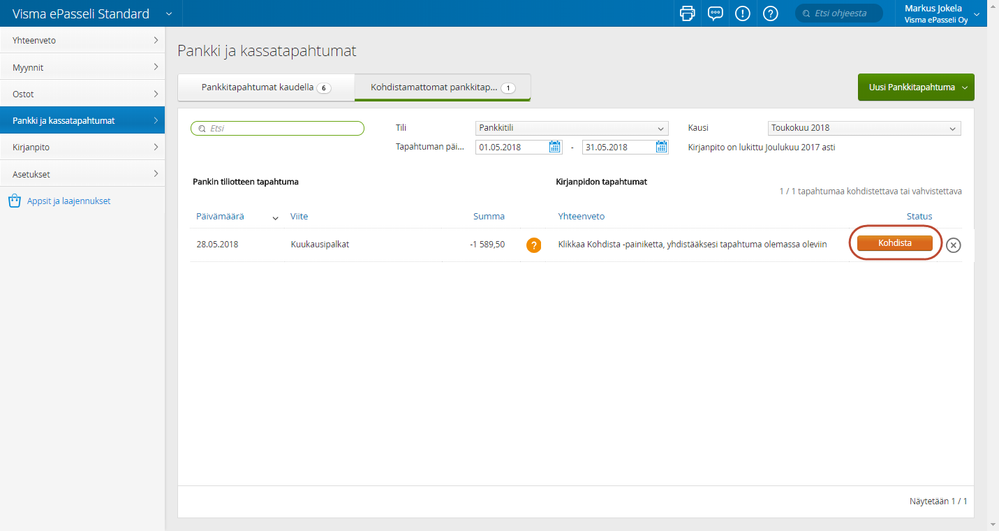The height and width of the screenshot is (531, 999).
Task: Click the orange question mark on transaction
Action: pos(534,245)
